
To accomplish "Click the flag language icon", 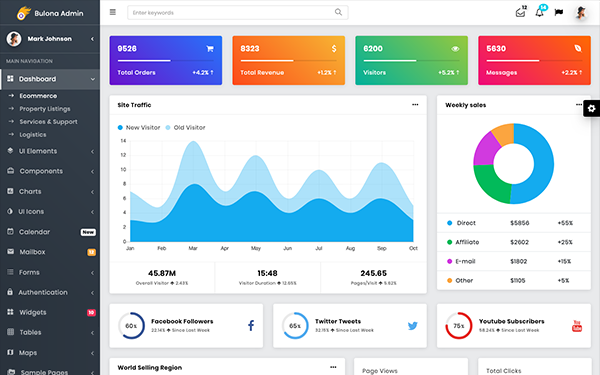I will 559,12.
